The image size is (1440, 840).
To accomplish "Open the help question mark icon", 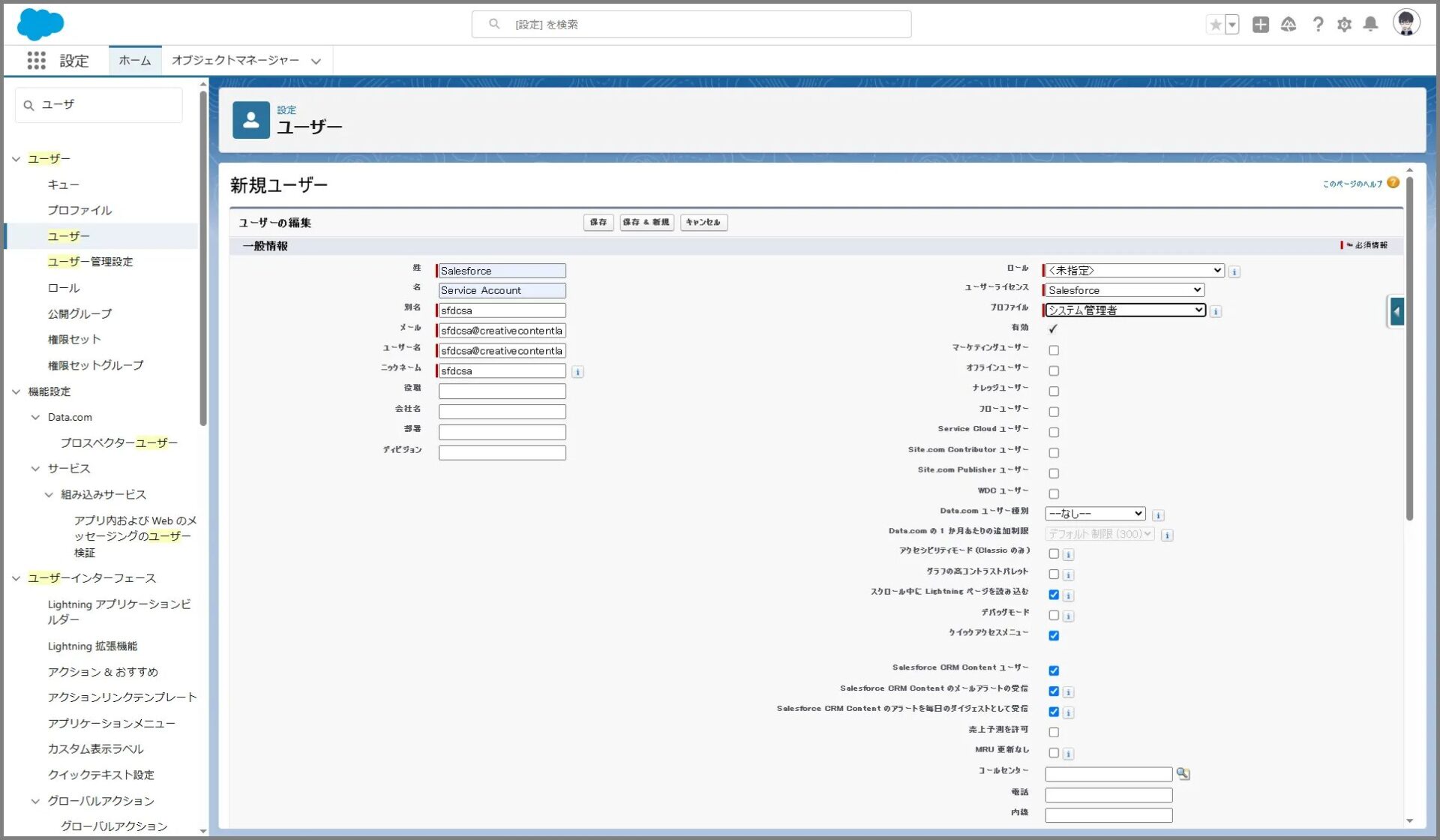I will [x=1318, y=25].
